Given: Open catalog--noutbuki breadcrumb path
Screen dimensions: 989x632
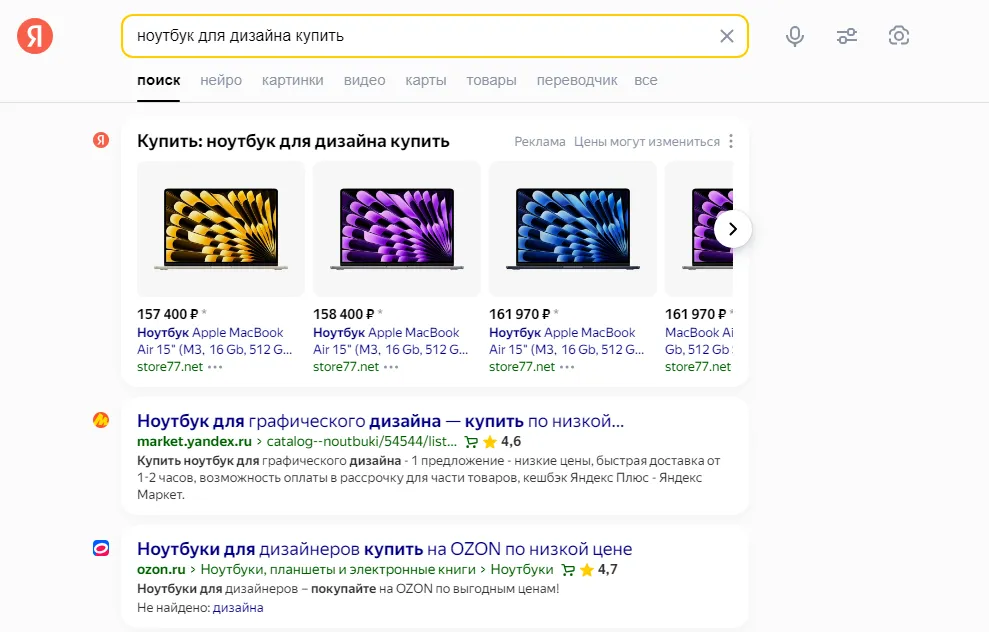Looking at the screenshot, I should point(361,442).
